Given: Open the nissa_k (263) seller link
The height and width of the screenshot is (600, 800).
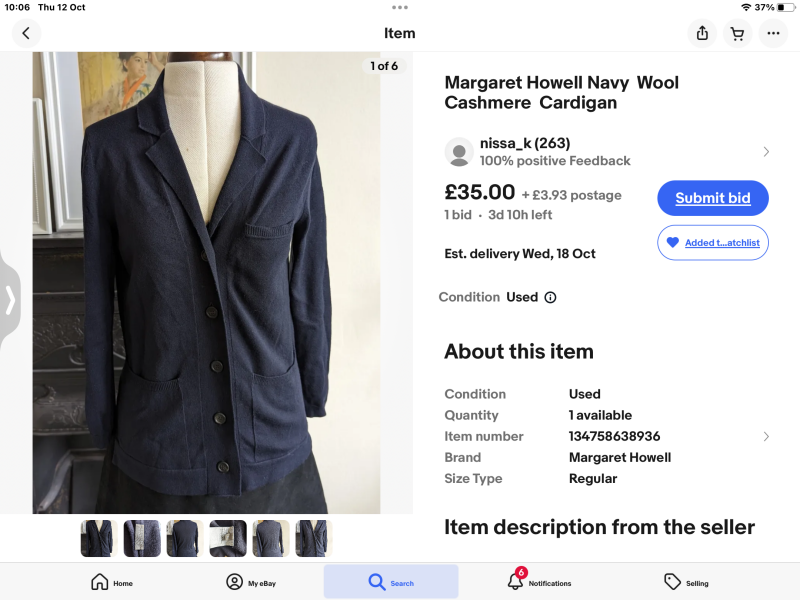Looking at the screenshot, I should point(525,143).
